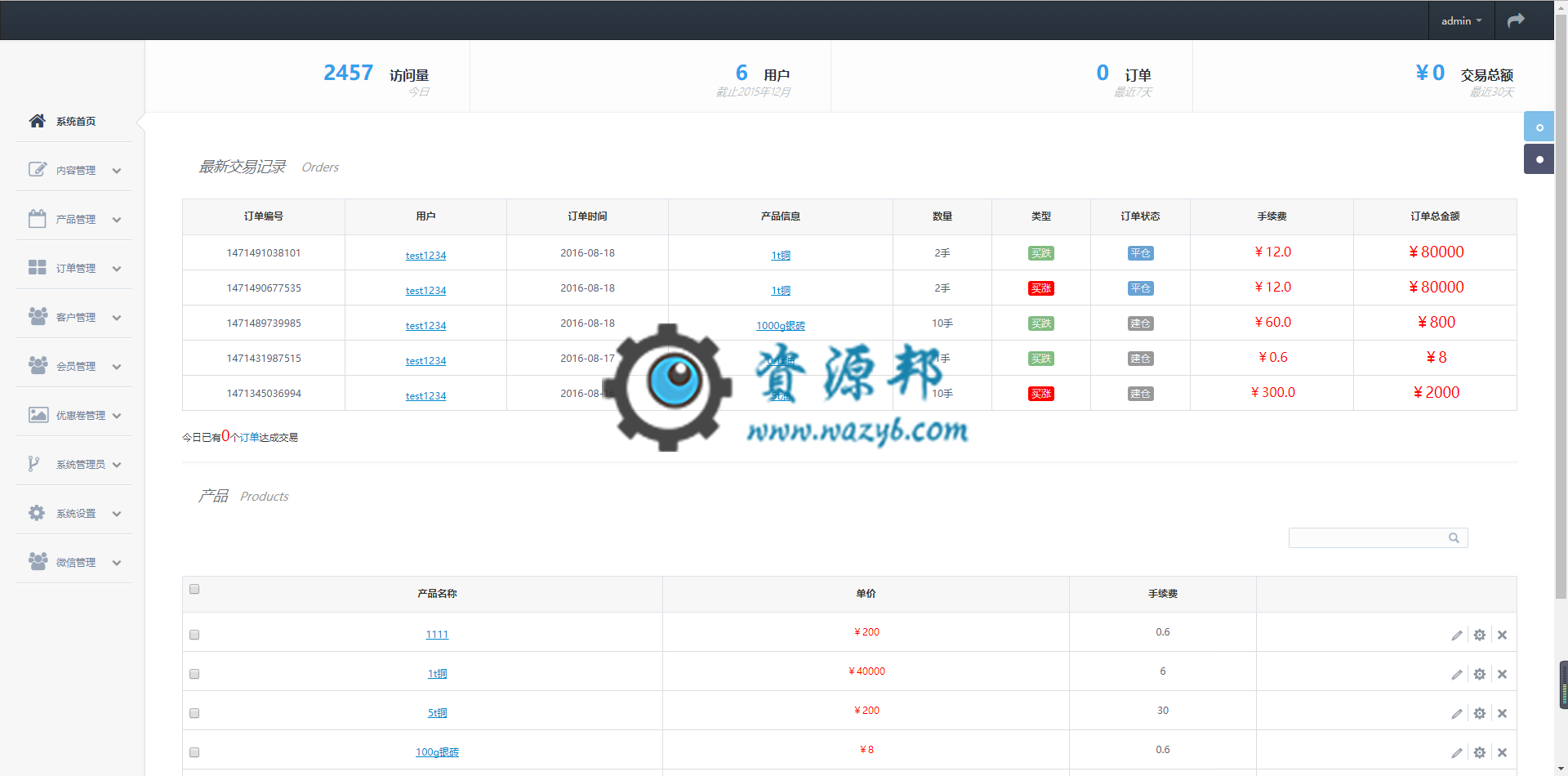Screen dimensions: 1568x776
Task: Toggle the select-all products checkbox
Action: pyautogui.click(x=194, y=589)
